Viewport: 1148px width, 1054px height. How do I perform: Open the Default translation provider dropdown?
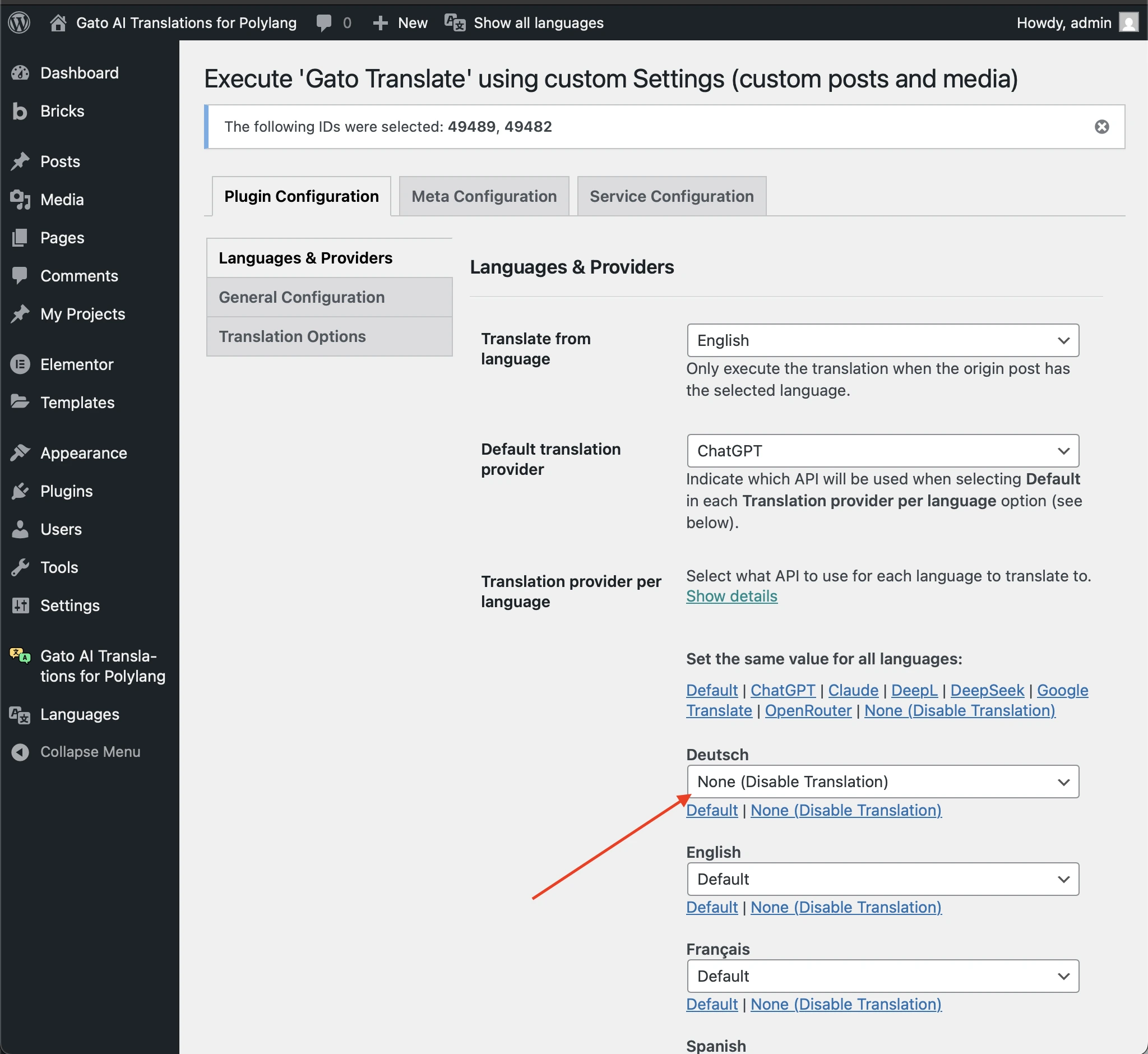pyautogui.click(x=882, y=451)
